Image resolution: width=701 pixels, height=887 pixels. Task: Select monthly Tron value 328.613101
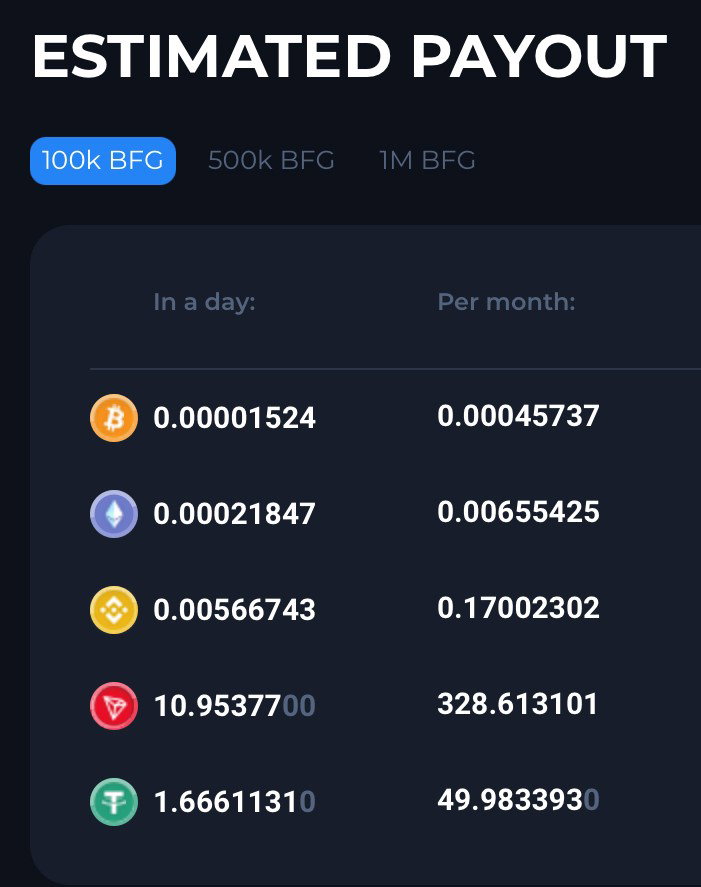[x=518, y=704]
